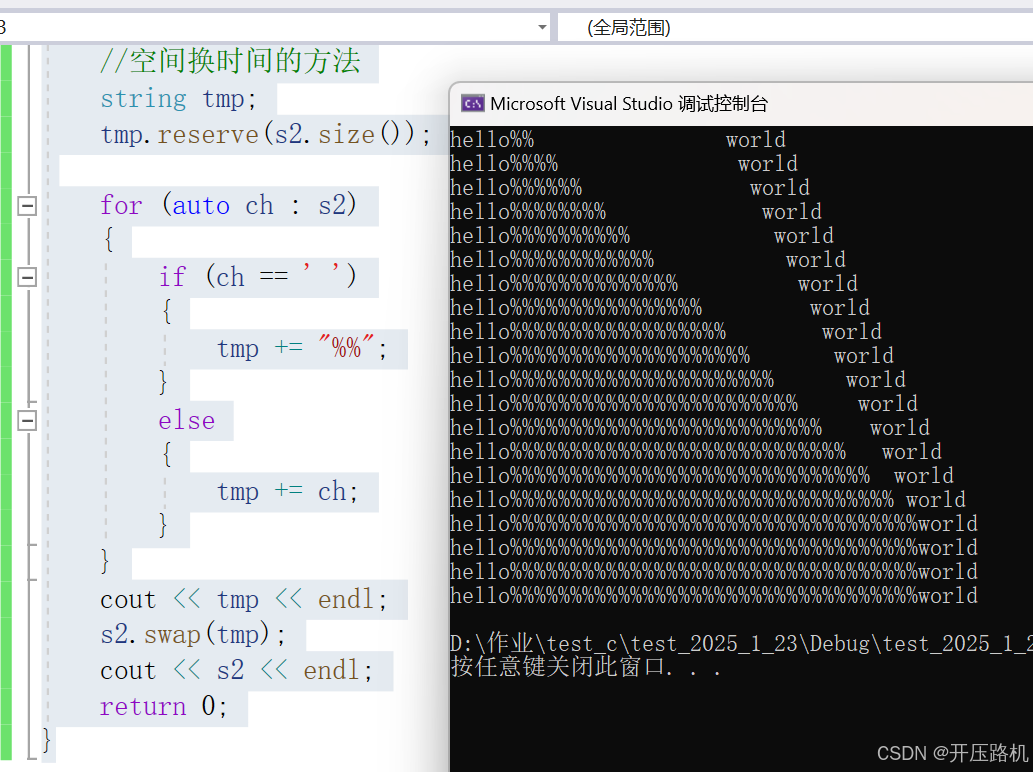Collapse the else block
This screenshot has width=1033, height=772.
pyautogui.click(x=27, y=420)
